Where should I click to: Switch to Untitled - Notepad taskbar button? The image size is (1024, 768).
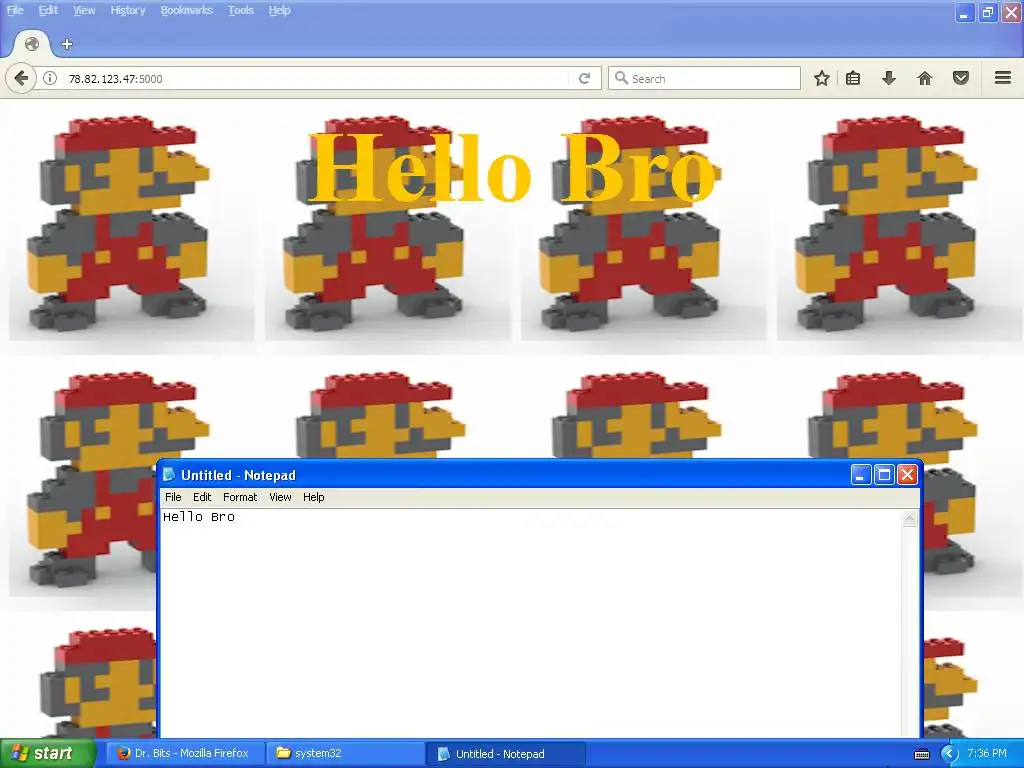tap(505, 754)
